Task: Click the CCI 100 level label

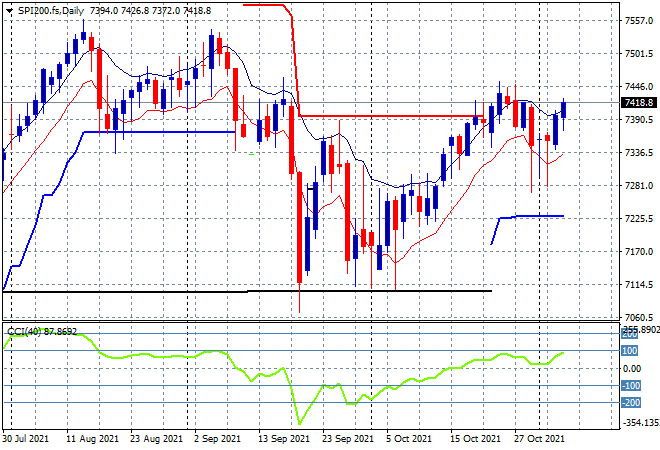Action: click(630, 351)
